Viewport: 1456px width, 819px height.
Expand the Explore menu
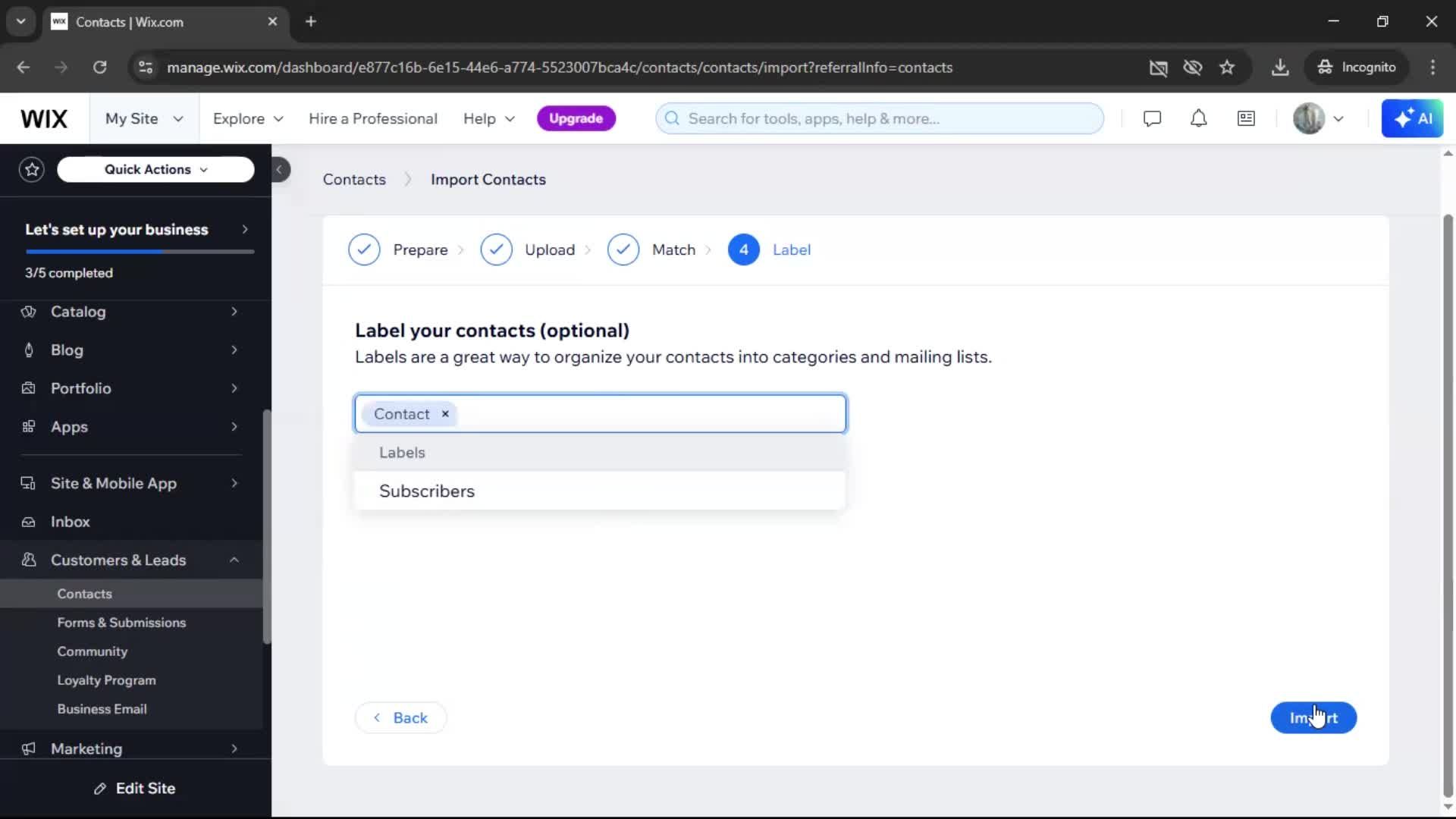248,118
